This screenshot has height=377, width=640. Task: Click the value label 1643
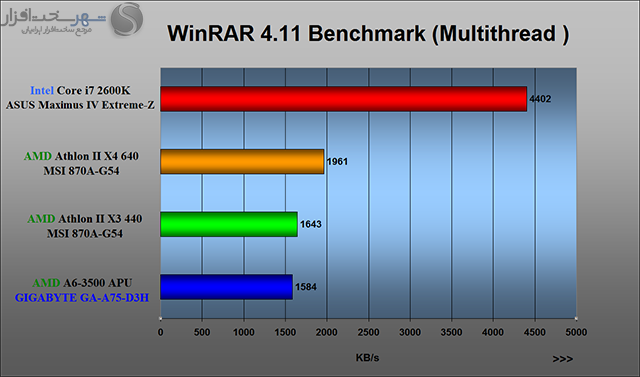(311, 224)
